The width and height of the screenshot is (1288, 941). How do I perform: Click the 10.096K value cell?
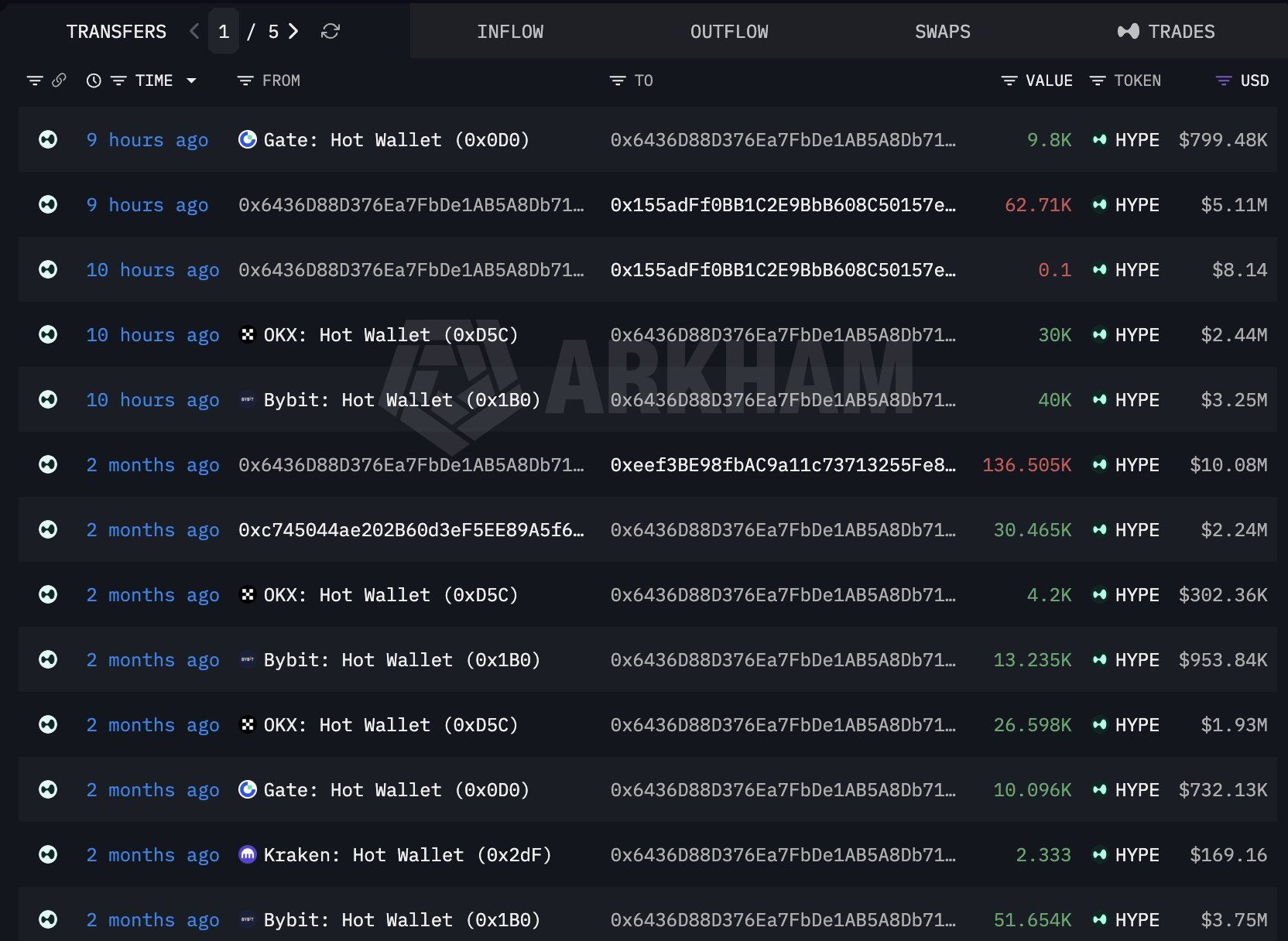tap(1033, 790)
